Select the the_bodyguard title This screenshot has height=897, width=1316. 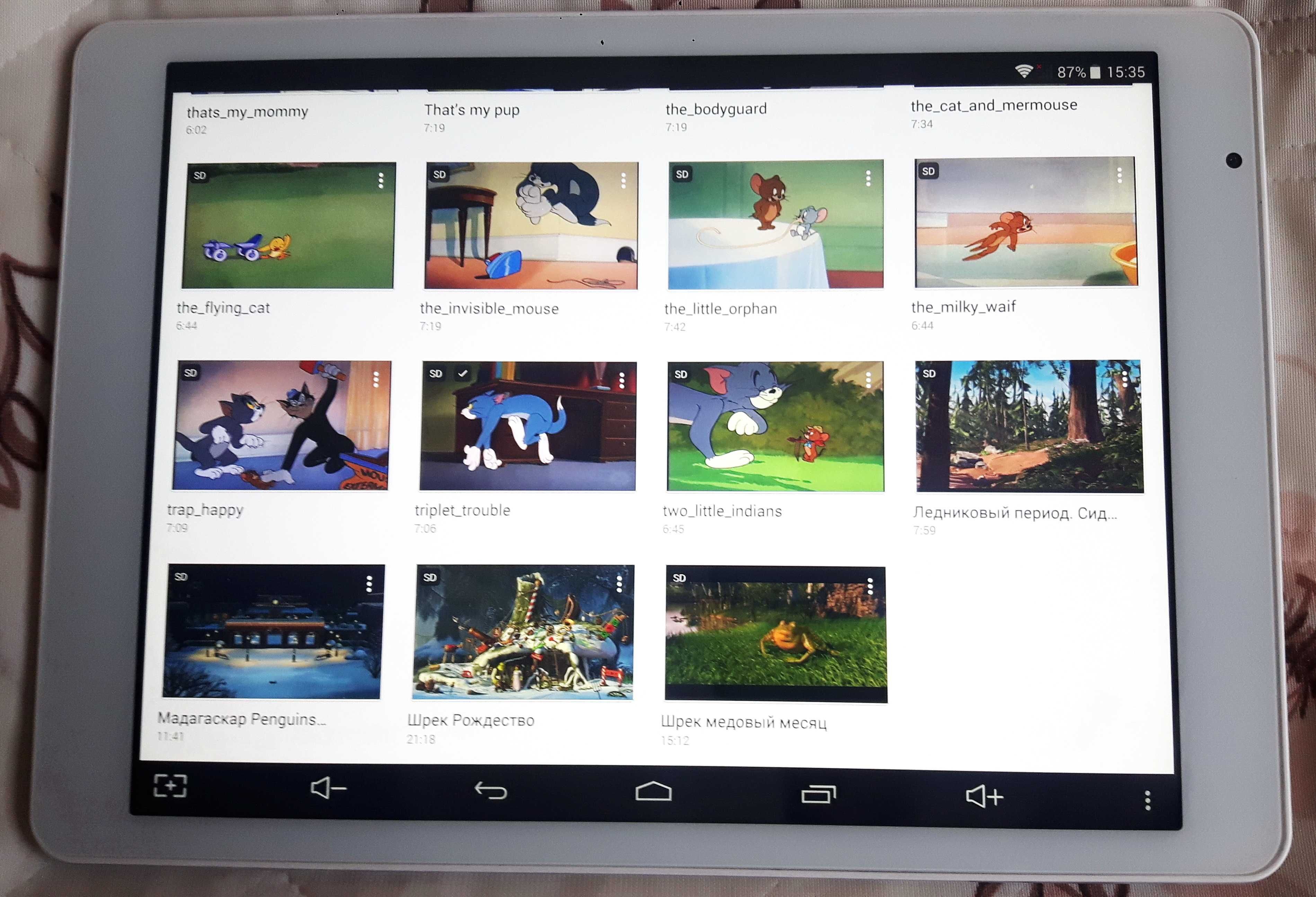pos(716,109)
